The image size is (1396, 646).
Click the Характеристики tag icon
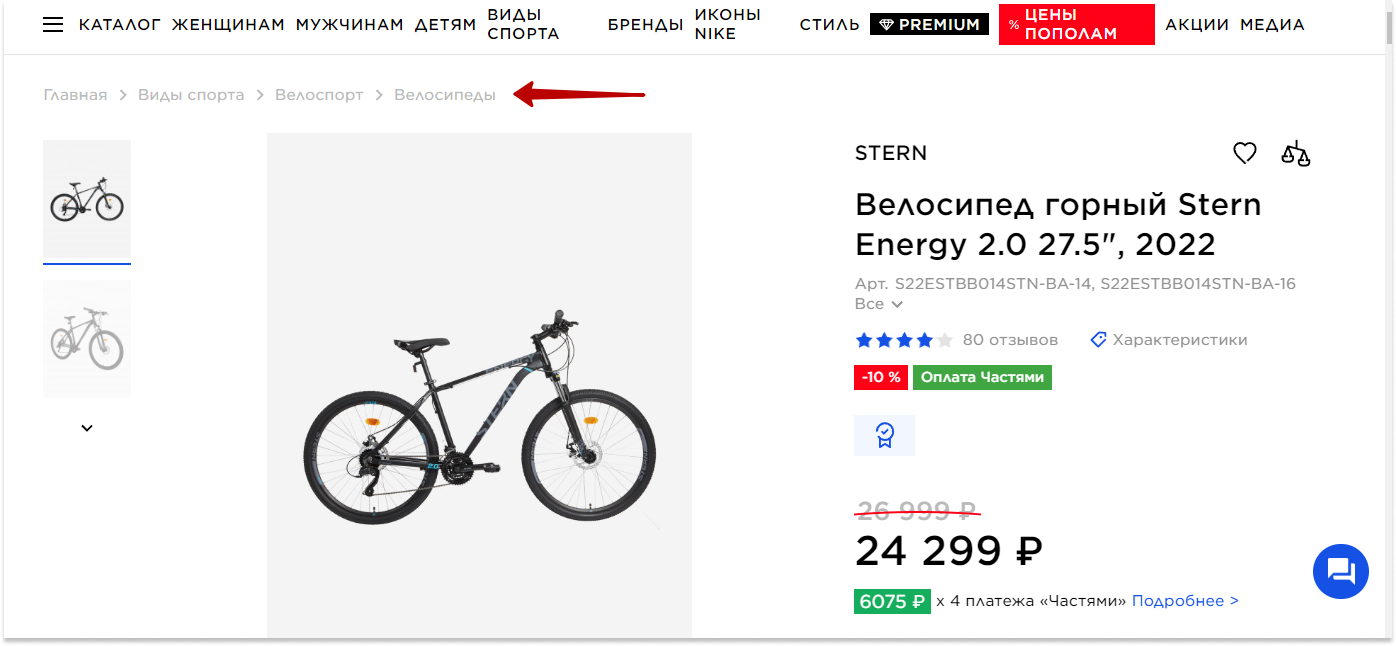tap(1098, 340)
